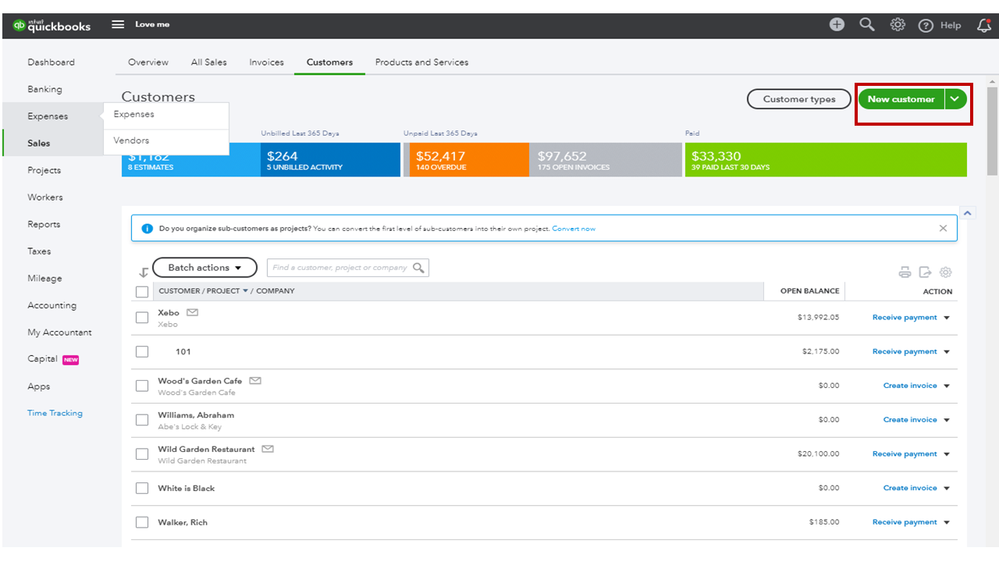This screenshot has width=999, height=562.
Task: Dismiss the sub-customers info banner
Action: [943, 228]
